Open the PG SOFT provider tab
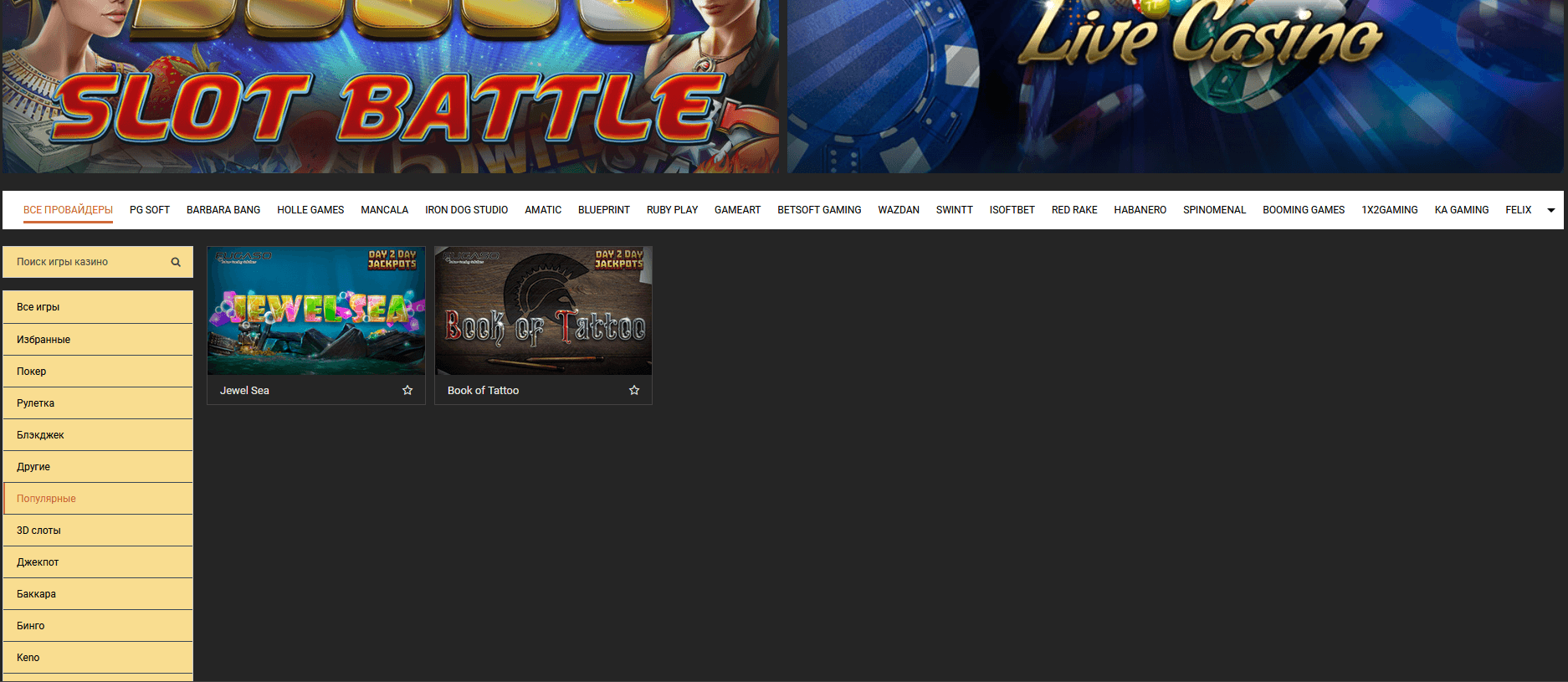Screen dimensions: 1568x682 [x=150, y=210]
